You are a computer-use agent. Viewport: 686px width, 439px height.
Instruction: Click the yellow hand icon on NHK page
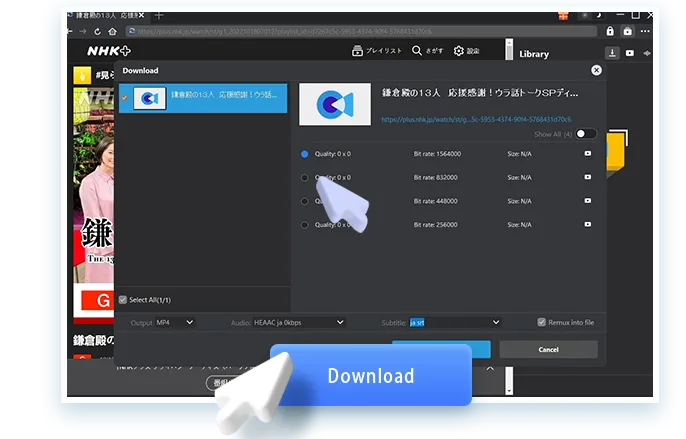[x=82, y=75]
